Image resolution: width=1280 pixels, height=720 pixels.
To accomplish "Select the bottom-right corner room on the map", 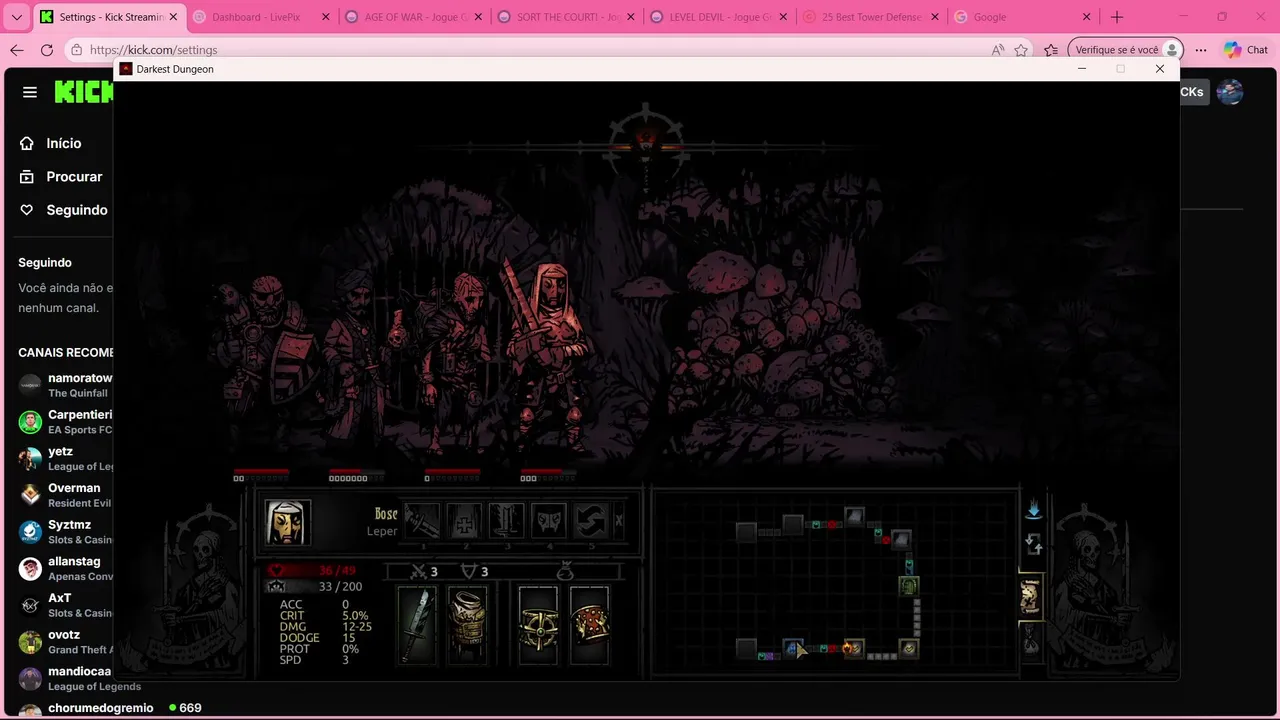I will (908, 648).
